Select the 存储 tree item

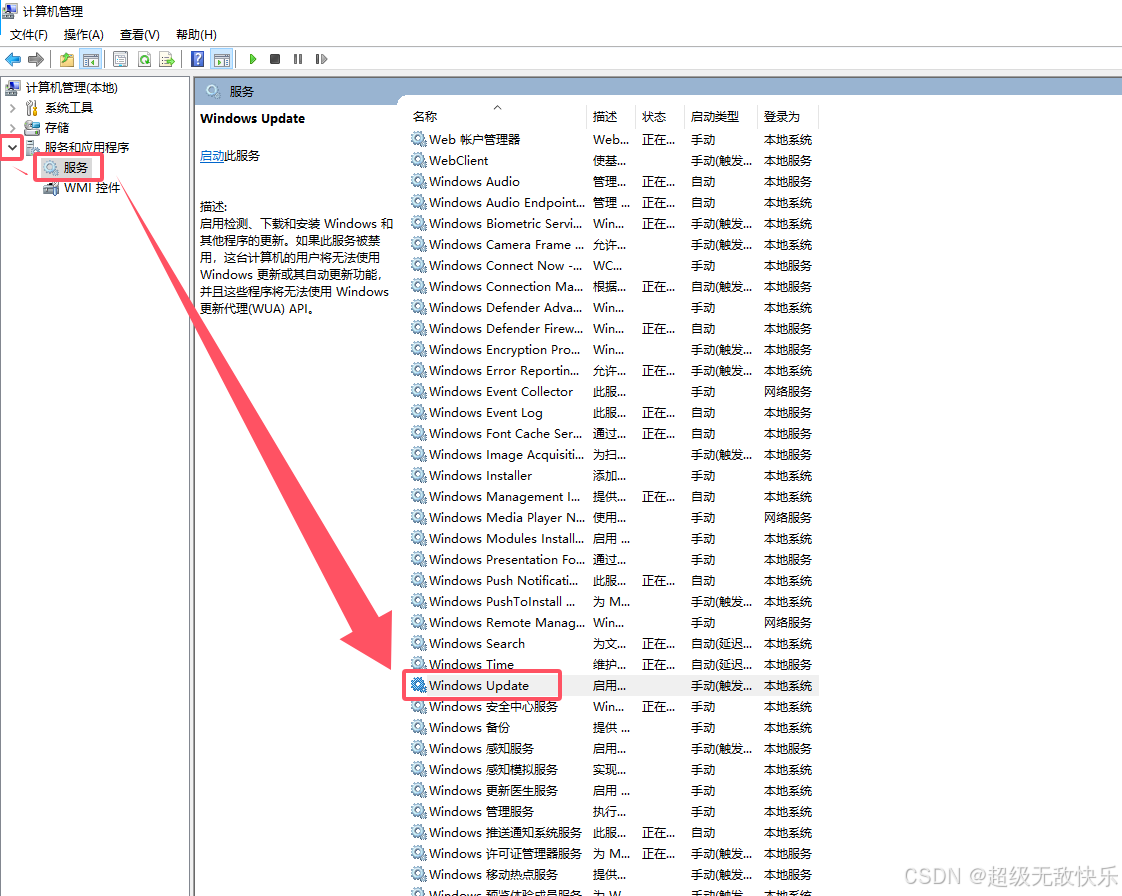(57, 128)
